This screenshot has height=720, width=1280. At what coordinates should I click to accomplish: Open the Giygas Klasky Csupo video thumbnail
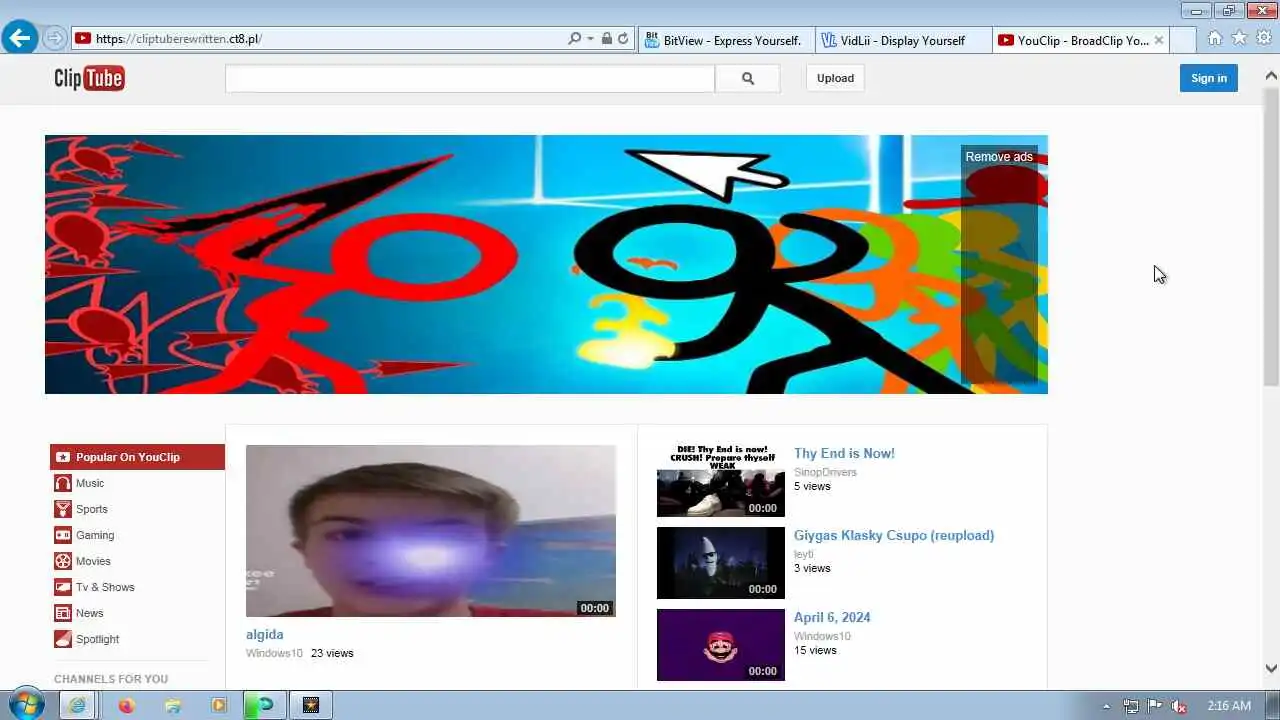pyautogui.click(x=721, y=563)
